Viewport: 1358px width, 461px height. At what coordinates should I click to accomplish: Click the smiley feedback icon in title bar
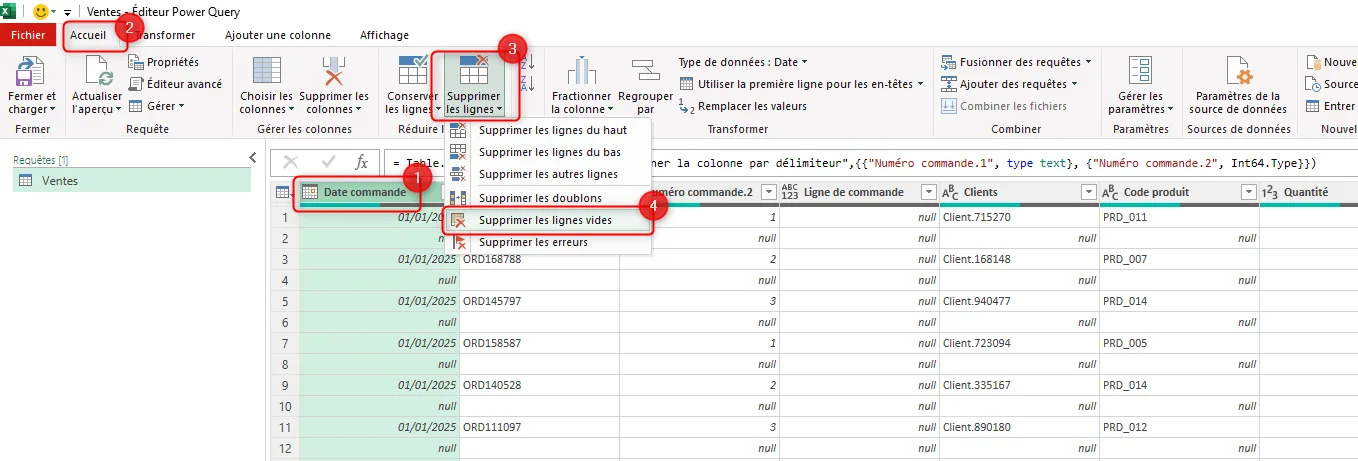[x=41, y=11]
